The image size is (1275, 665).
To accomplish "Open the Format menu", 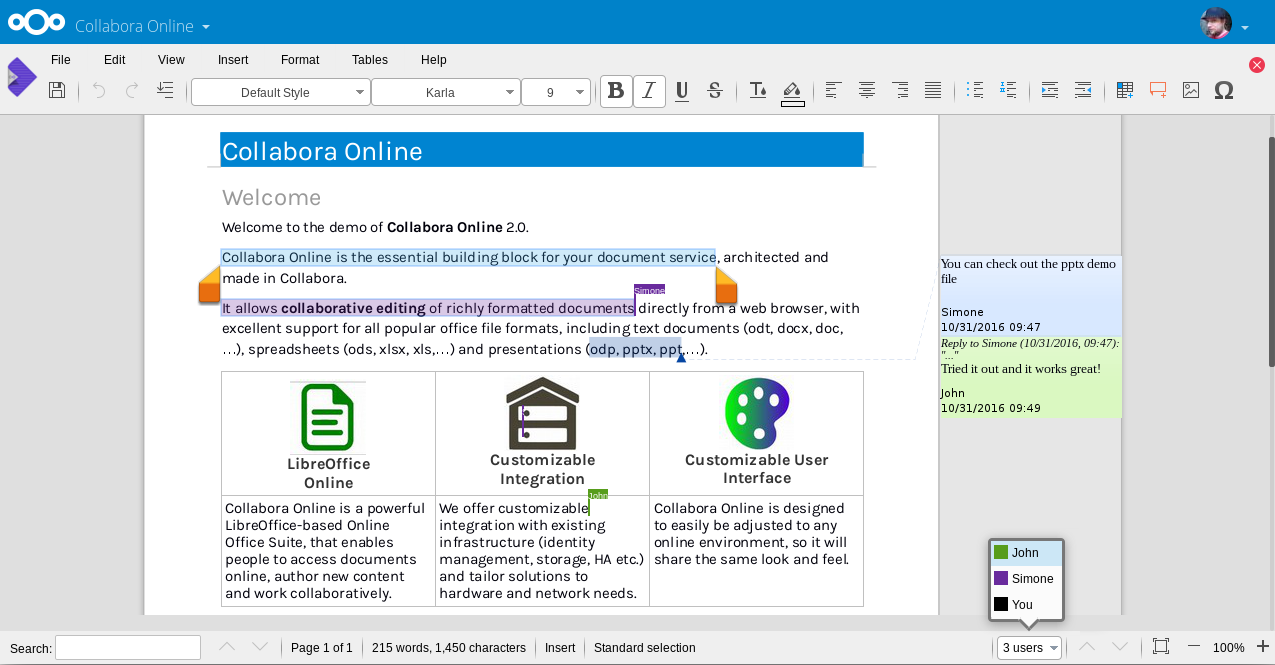I will [x=299, y=59].
